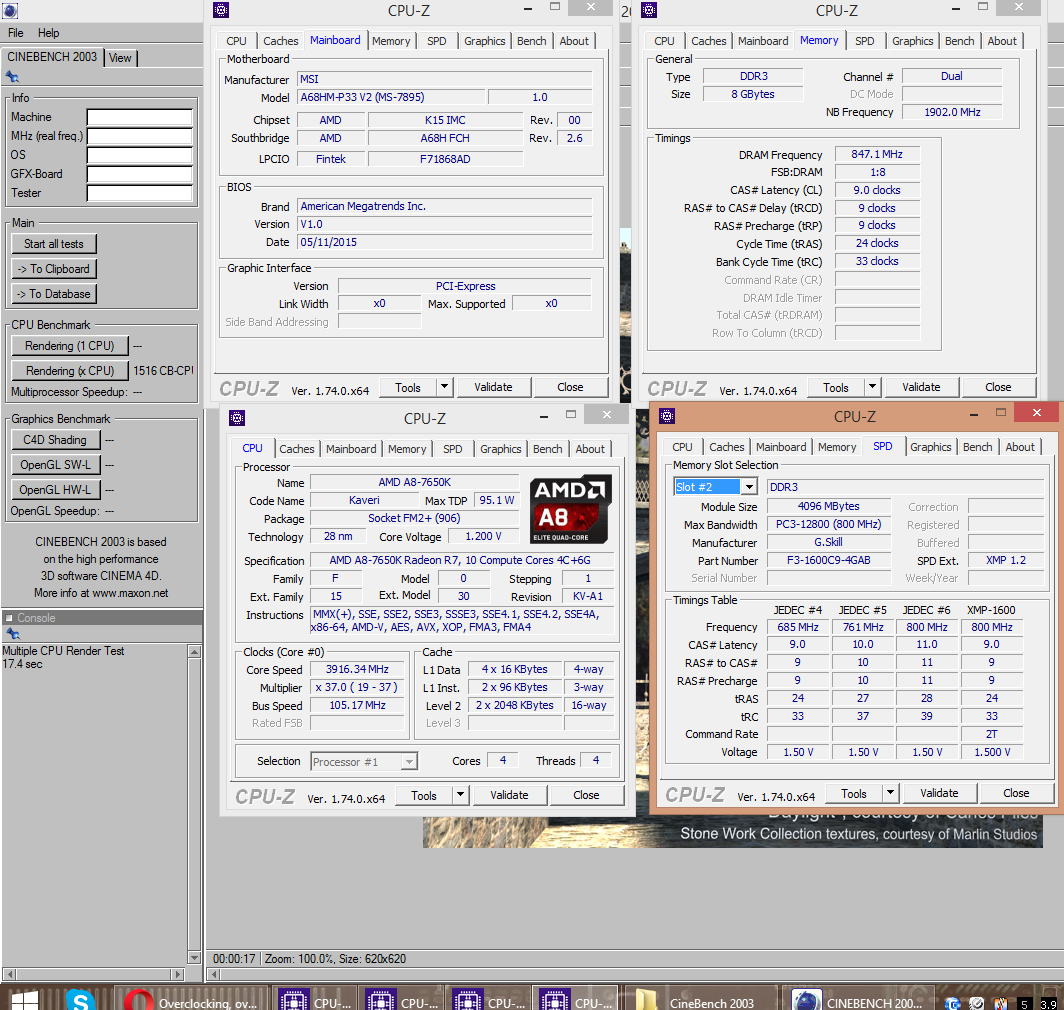Open the Processor #1 selection dropdown

[409, 762]
